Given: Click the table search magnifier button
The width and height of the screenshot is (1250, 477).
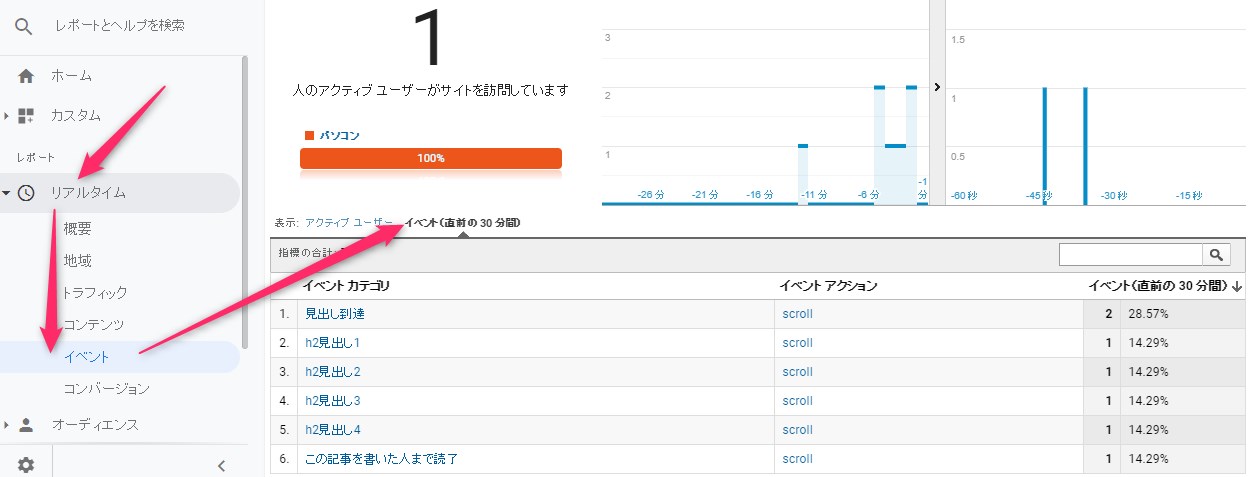Looking at the screenshot, I should tap(1217, 255).
